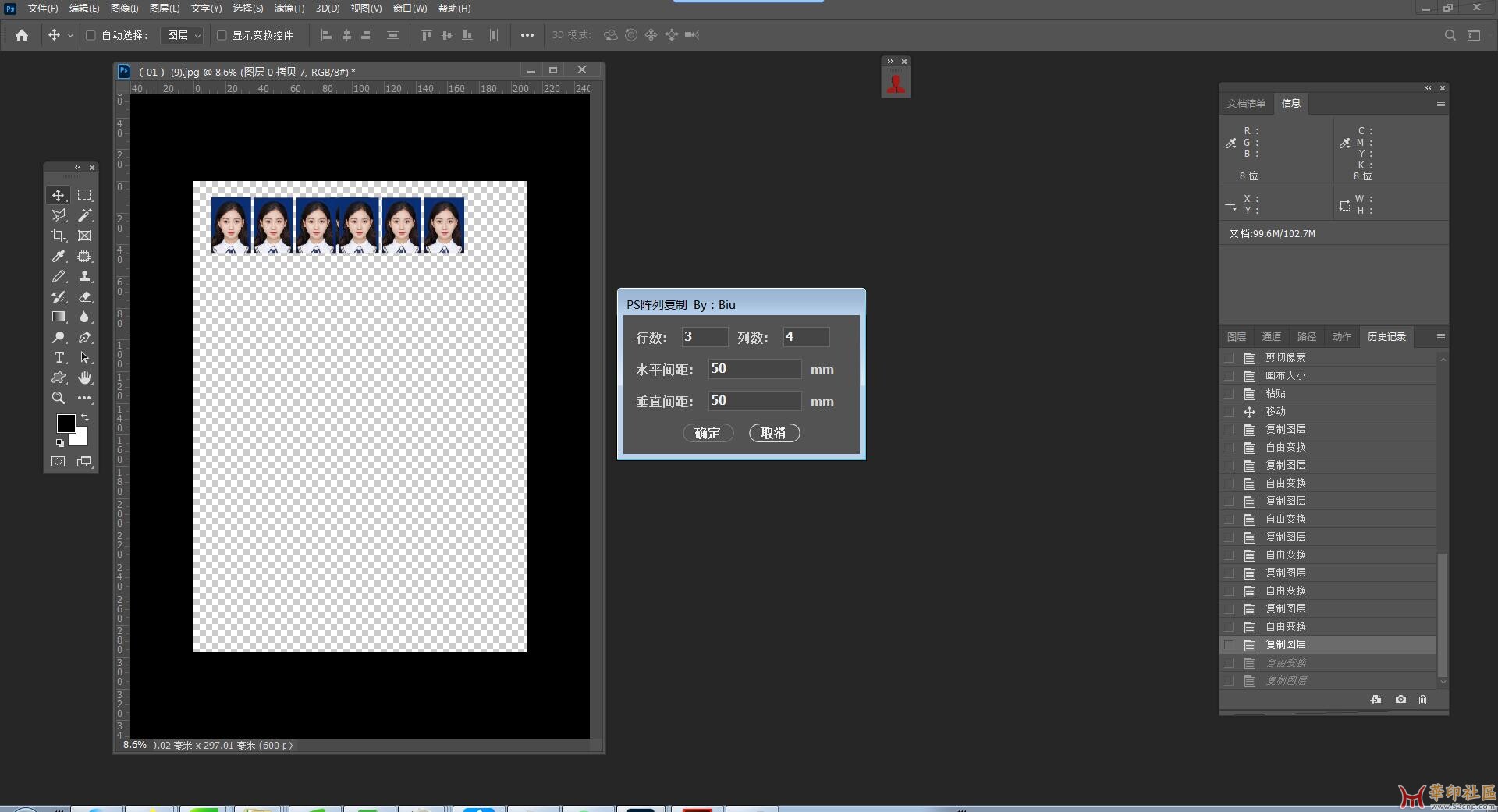
Task: Open the 图层 auto-select dropdown
Action: click(184, 35)
